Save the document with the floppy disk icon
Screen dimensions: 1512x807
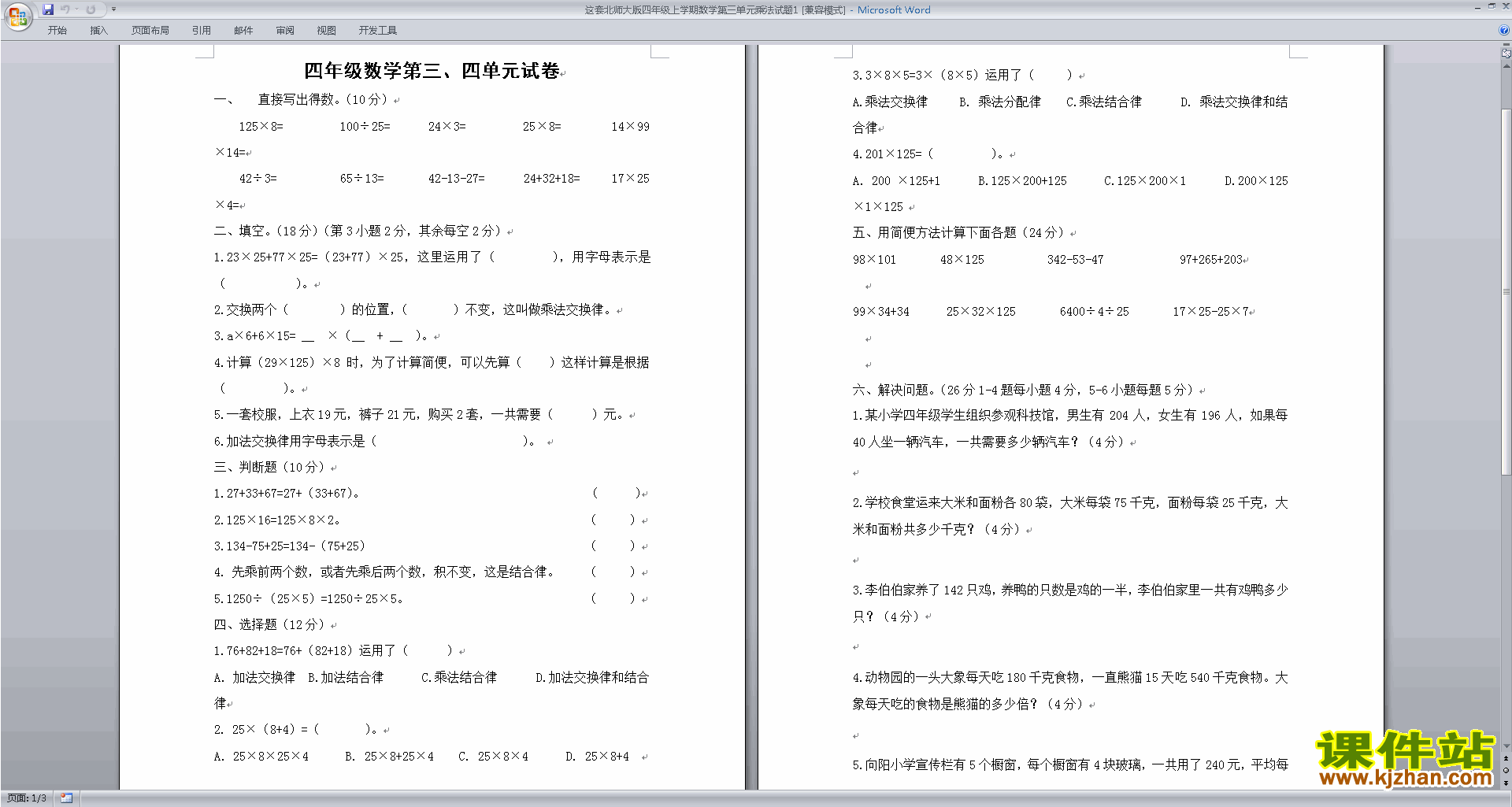[48, 9]
